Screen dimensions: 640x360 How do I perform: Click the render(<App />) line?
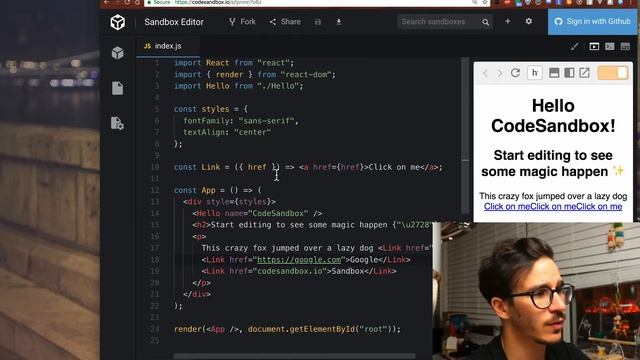pyautogui.click(x=287, y=329)
